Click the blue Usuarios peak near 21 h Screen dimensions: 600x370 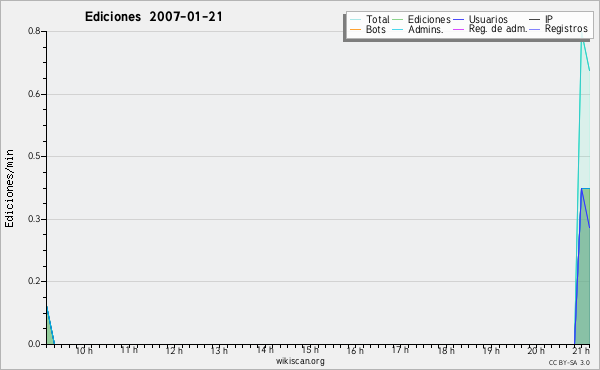click(582, 189)
